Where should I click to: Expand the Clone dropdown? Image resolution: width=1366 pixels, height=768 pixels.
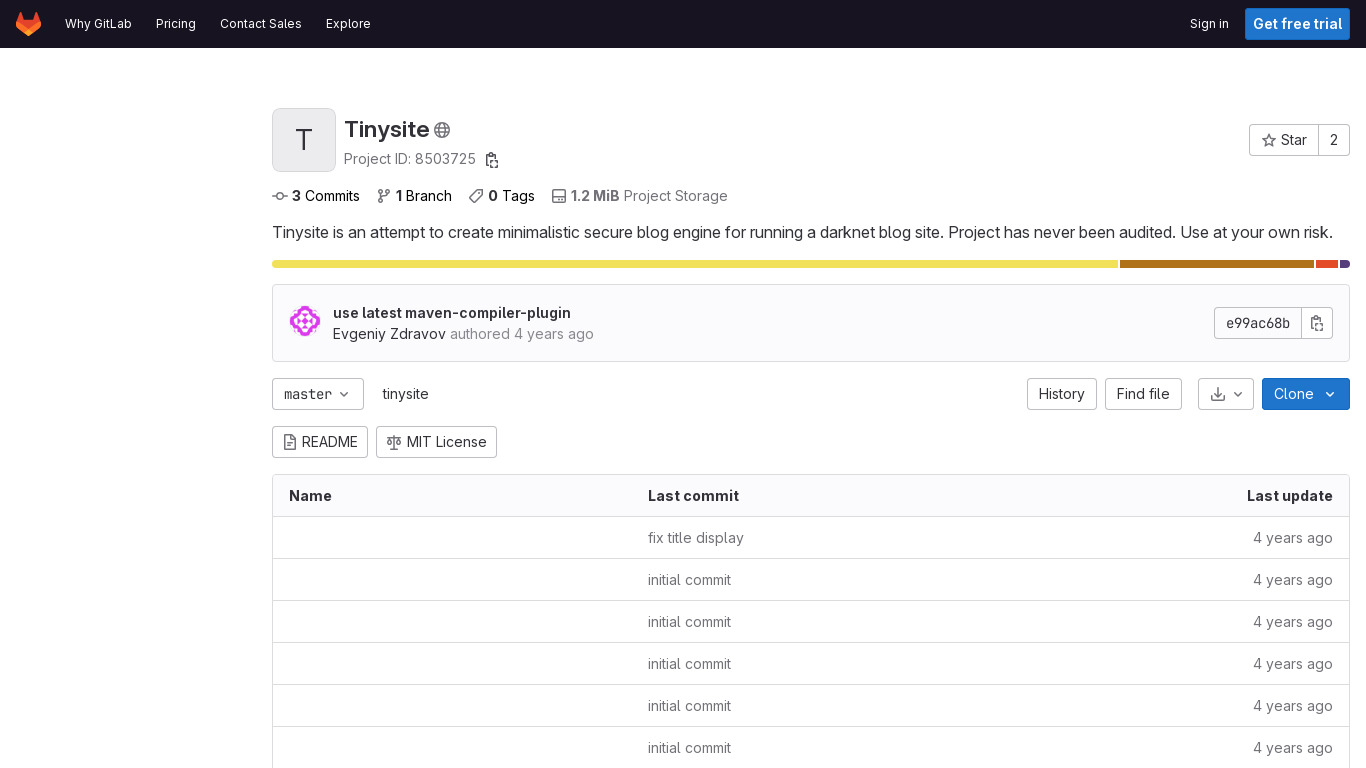coord(1306,394)
